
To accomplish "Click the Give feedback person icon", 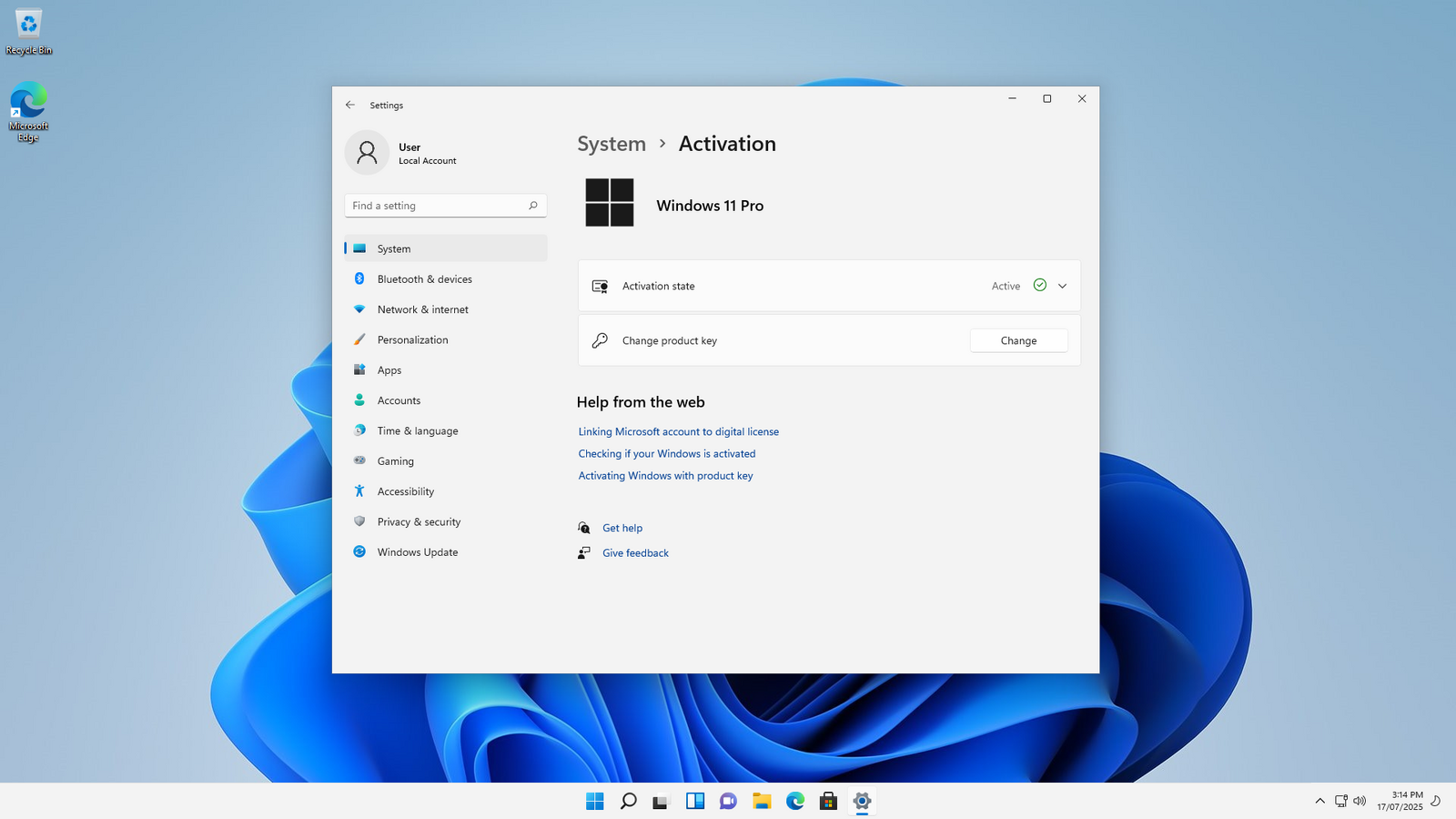I will pyautogui.click(x=584, y=552).
